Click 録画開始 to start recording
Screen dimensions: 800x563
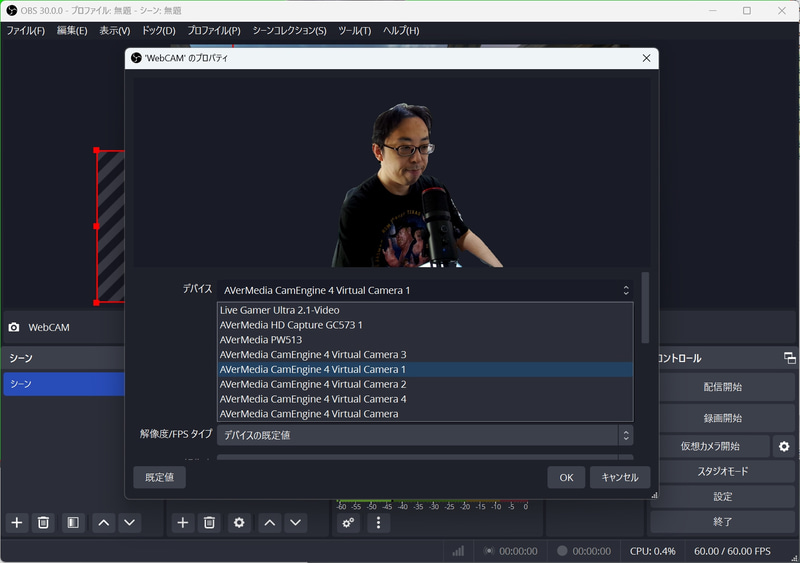722,418
